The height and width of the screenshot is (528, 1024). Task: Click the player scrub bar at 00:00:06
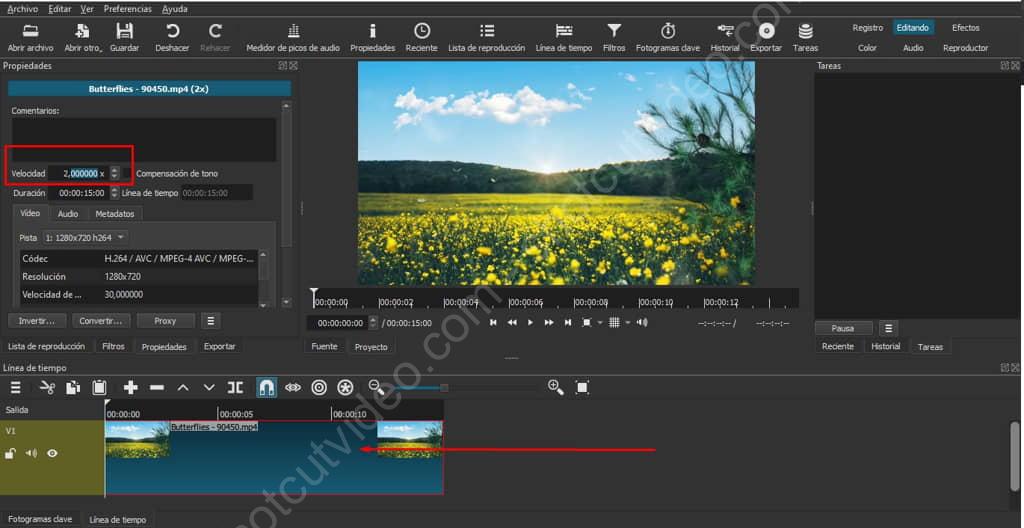(x=510, y=301)
